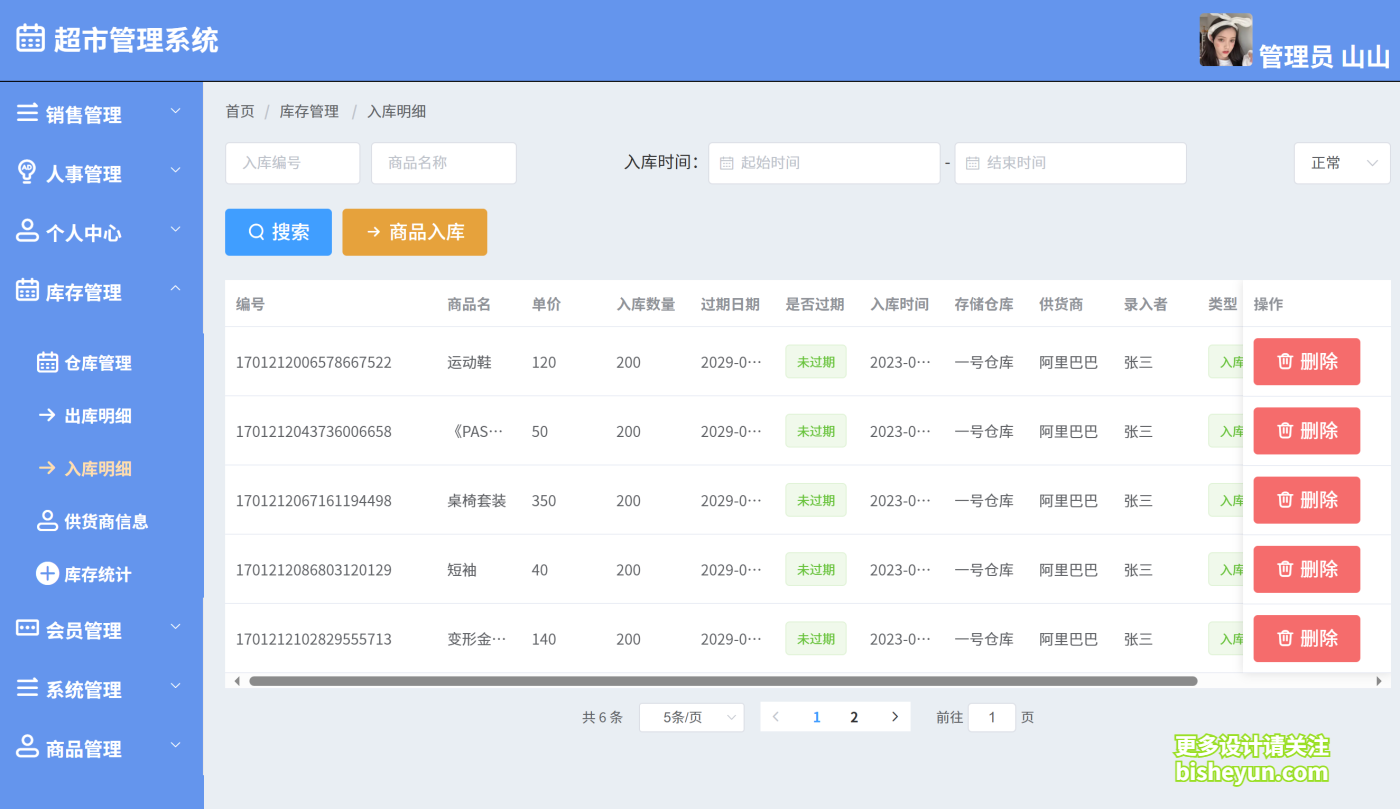The image size is (1400, 809).
Task: Go to page 2
Action: pos(854,717)
